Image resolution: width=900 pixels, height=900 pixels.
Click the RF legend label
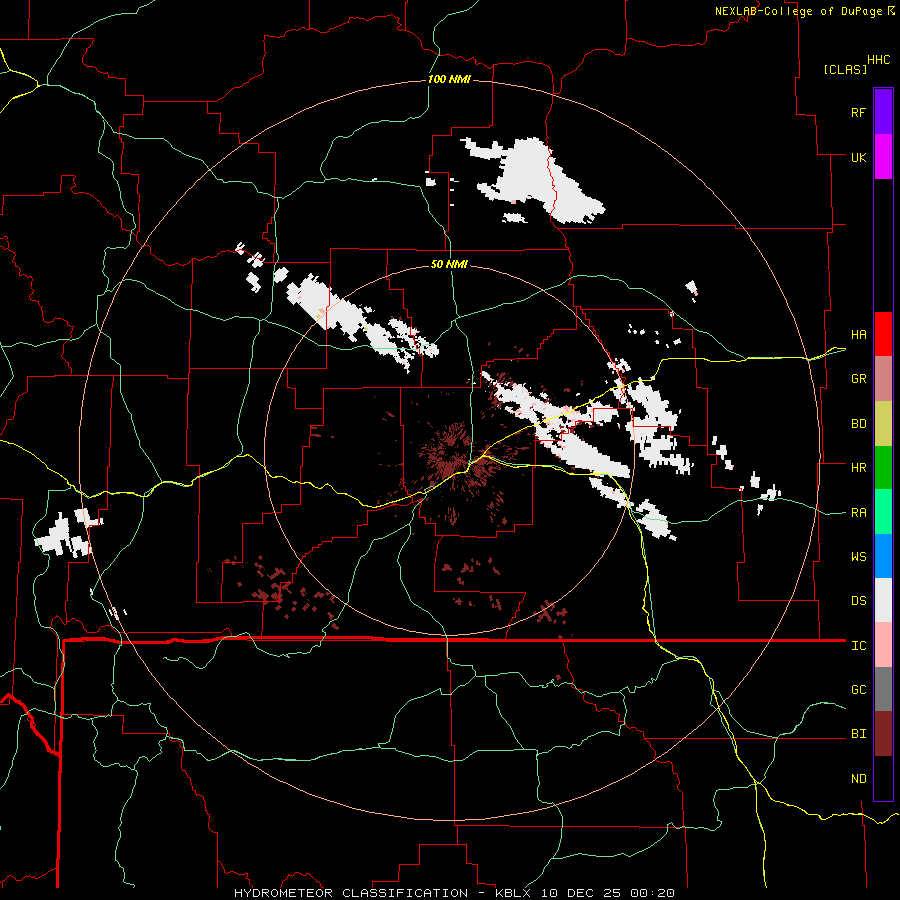[x=858, y=112]
